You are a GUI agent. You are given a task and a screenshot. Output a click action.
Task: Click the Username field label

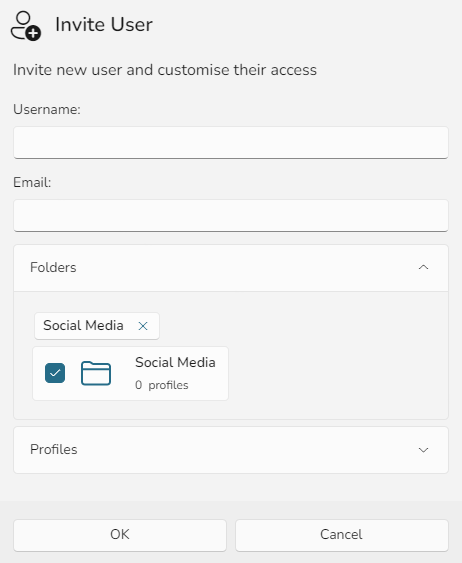click(47, 110)
